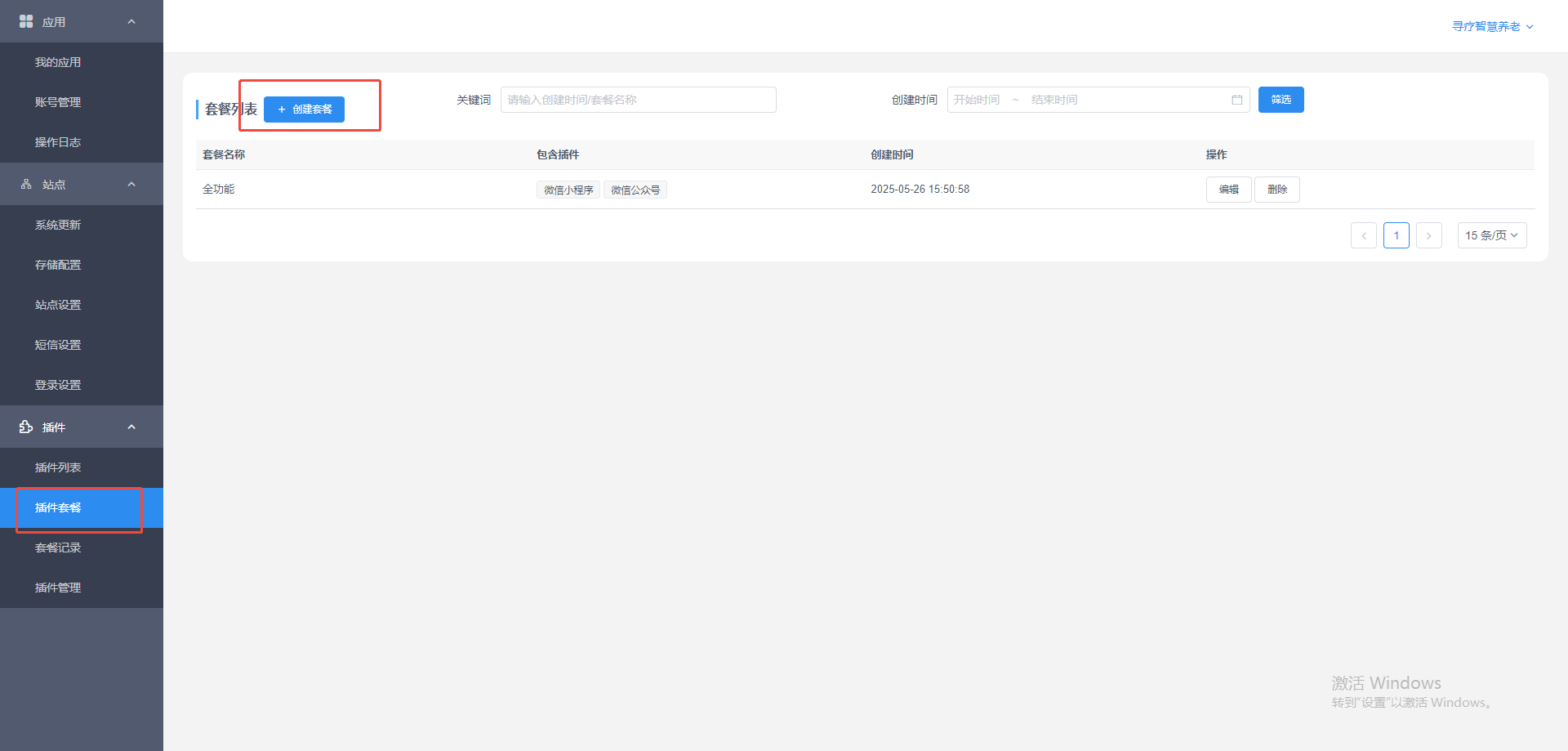Collapse the 站点 section chevron
The width and height of the screenshot is (1568, 751).
point(131,184)
